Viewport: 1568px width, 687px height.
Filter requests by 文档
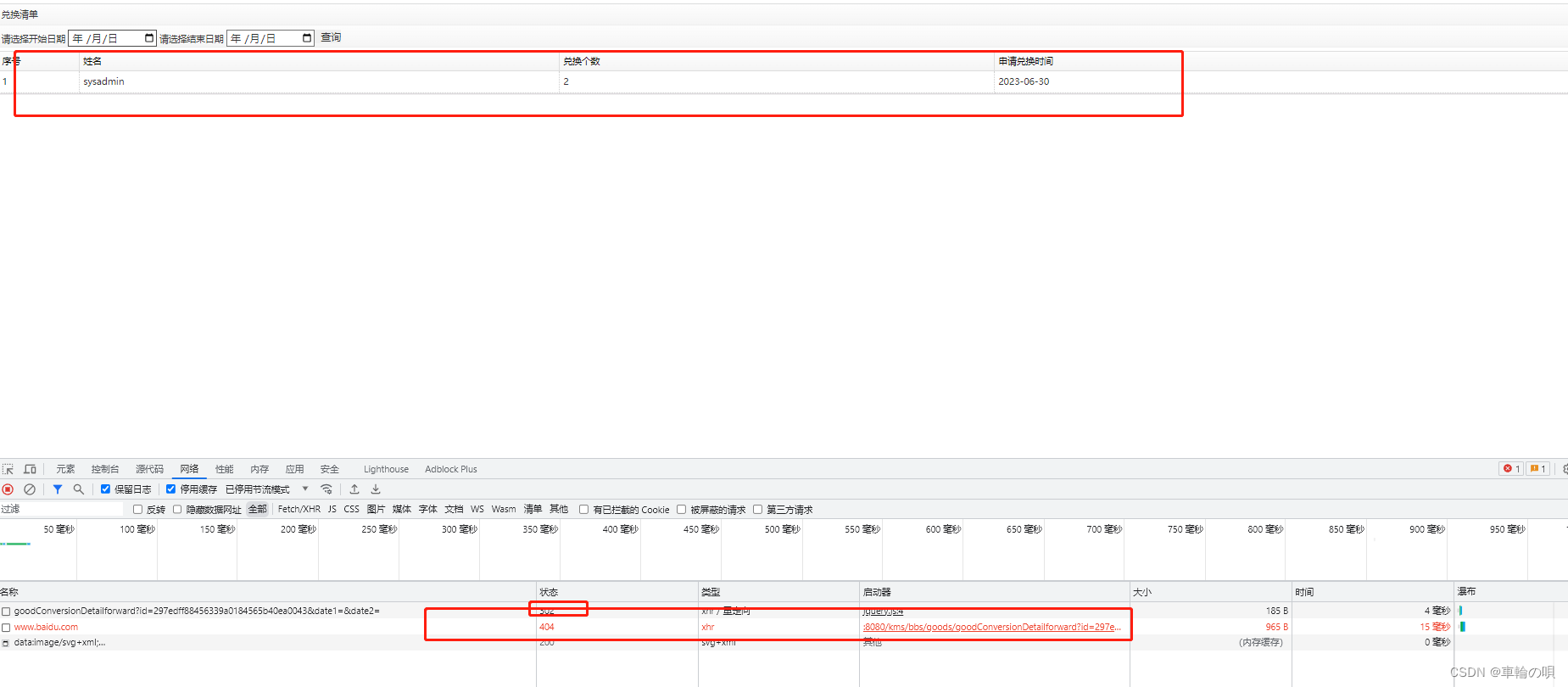(x=454, y=510)
